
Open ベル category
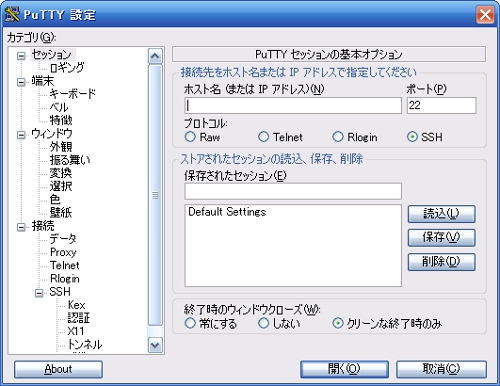coord(59,107)
